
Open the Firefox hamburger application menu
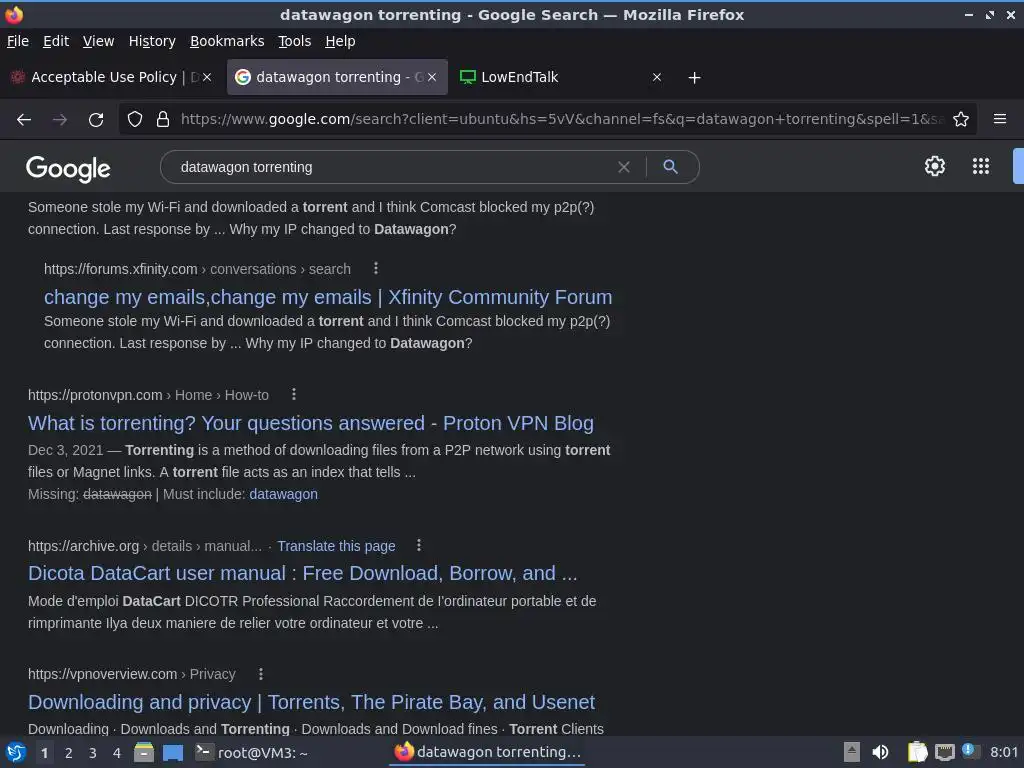[999, 119]
